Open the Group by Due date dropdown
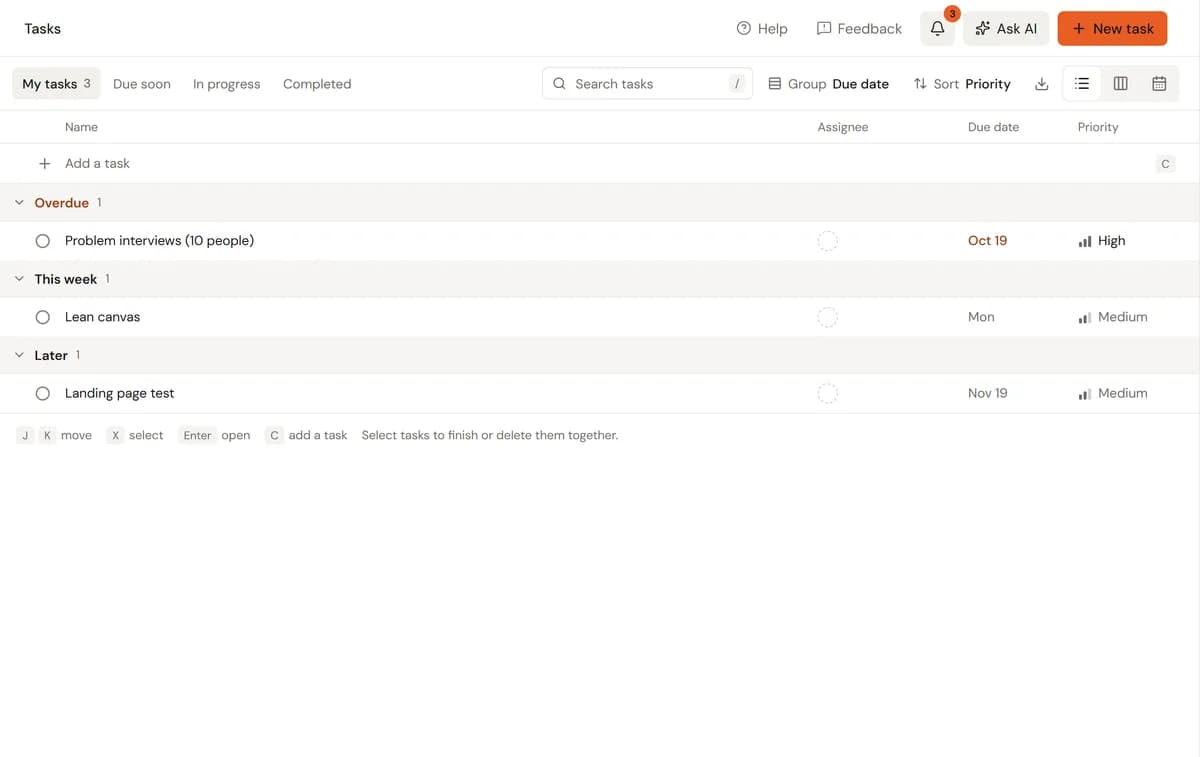The image size is (1200, 757). (828, 84)
